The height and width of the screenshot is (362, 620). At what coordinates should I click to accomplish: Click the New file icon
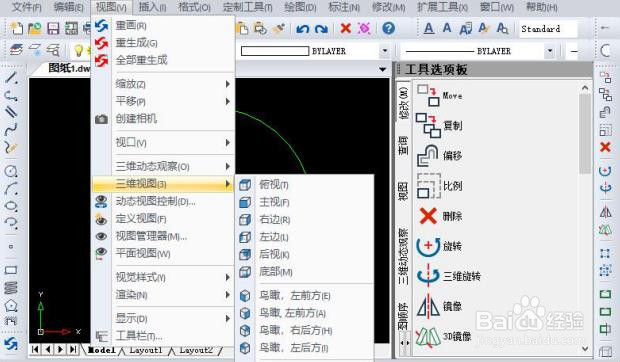coord(17,28)
